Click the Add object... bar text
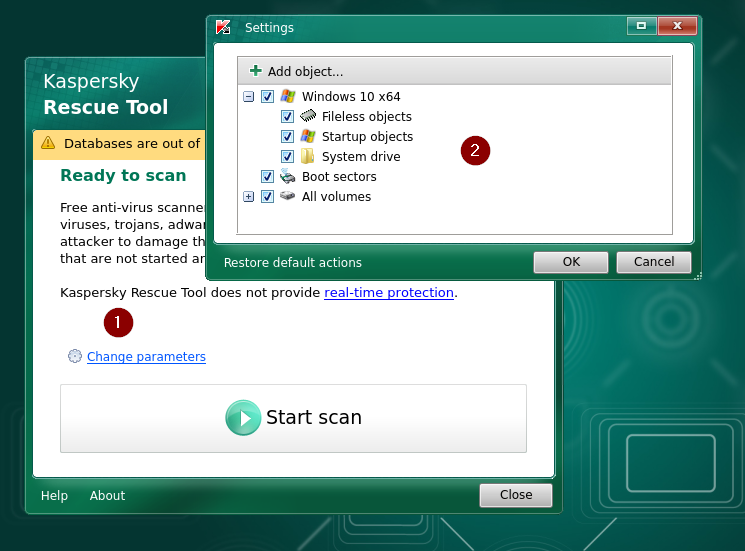This screenshot has width=745, height=551. (305, 71)
